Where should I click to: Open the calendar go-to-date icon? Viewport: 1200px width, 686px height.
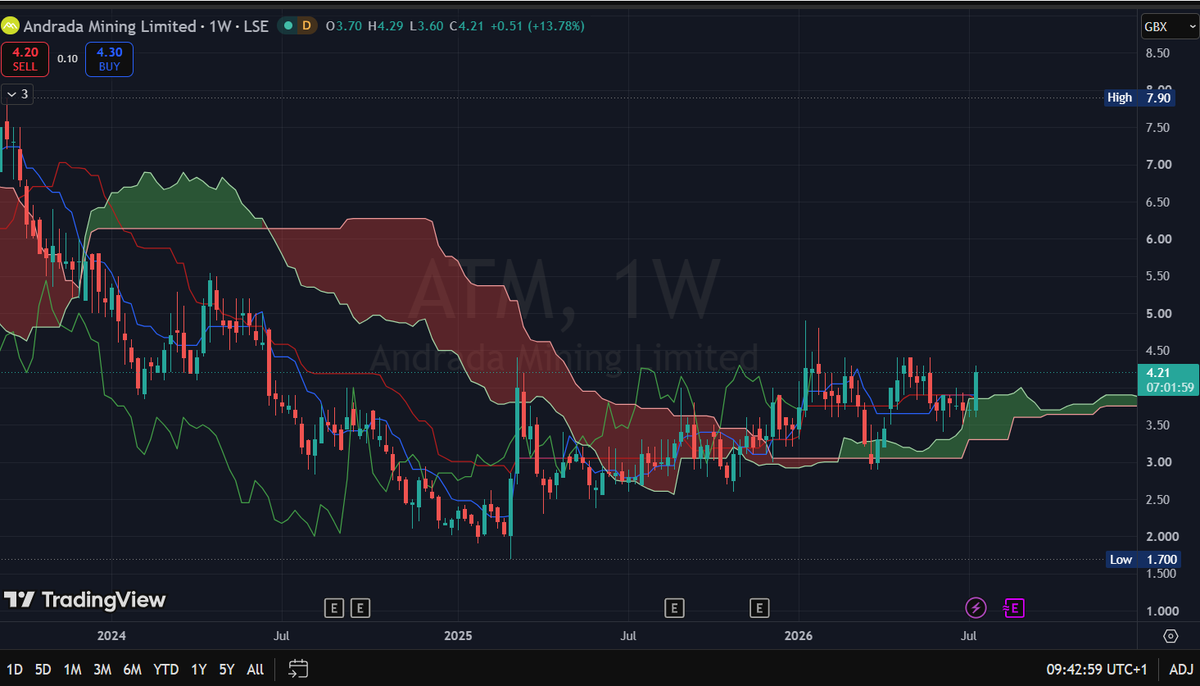point(298,669)
